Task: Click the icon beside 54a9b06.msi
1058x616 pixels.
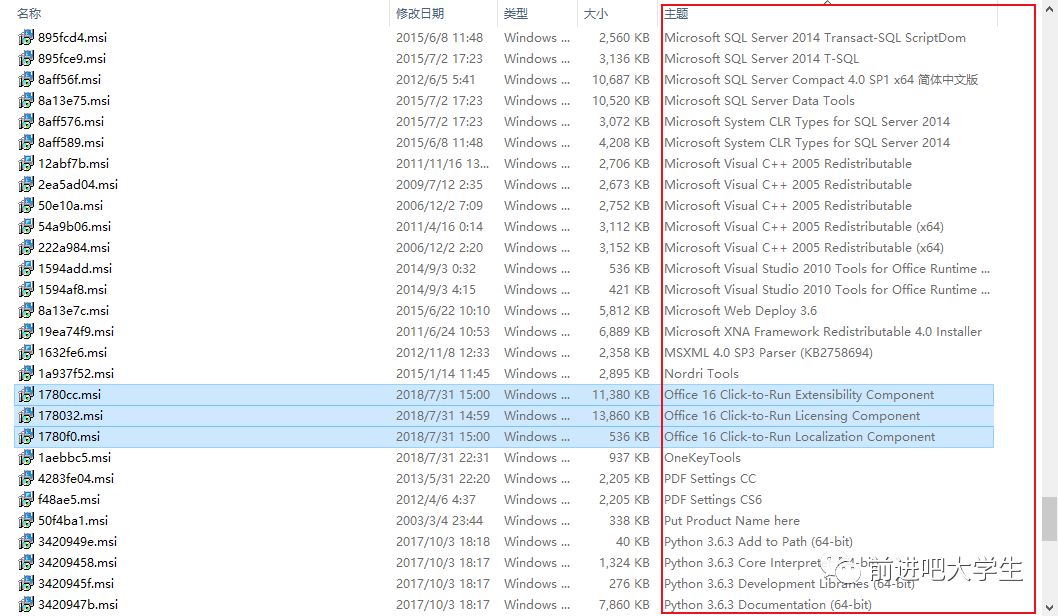Action: (x=26, y=226)
